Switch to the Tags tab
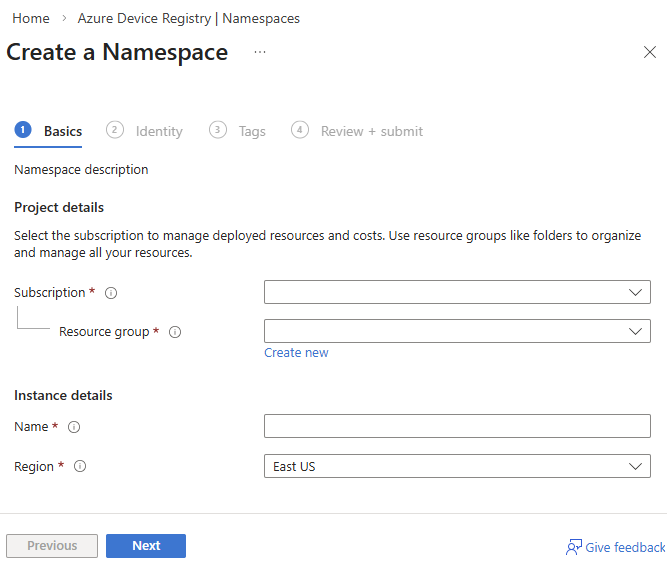The image size is (667, 571). (x=252, y=131)
